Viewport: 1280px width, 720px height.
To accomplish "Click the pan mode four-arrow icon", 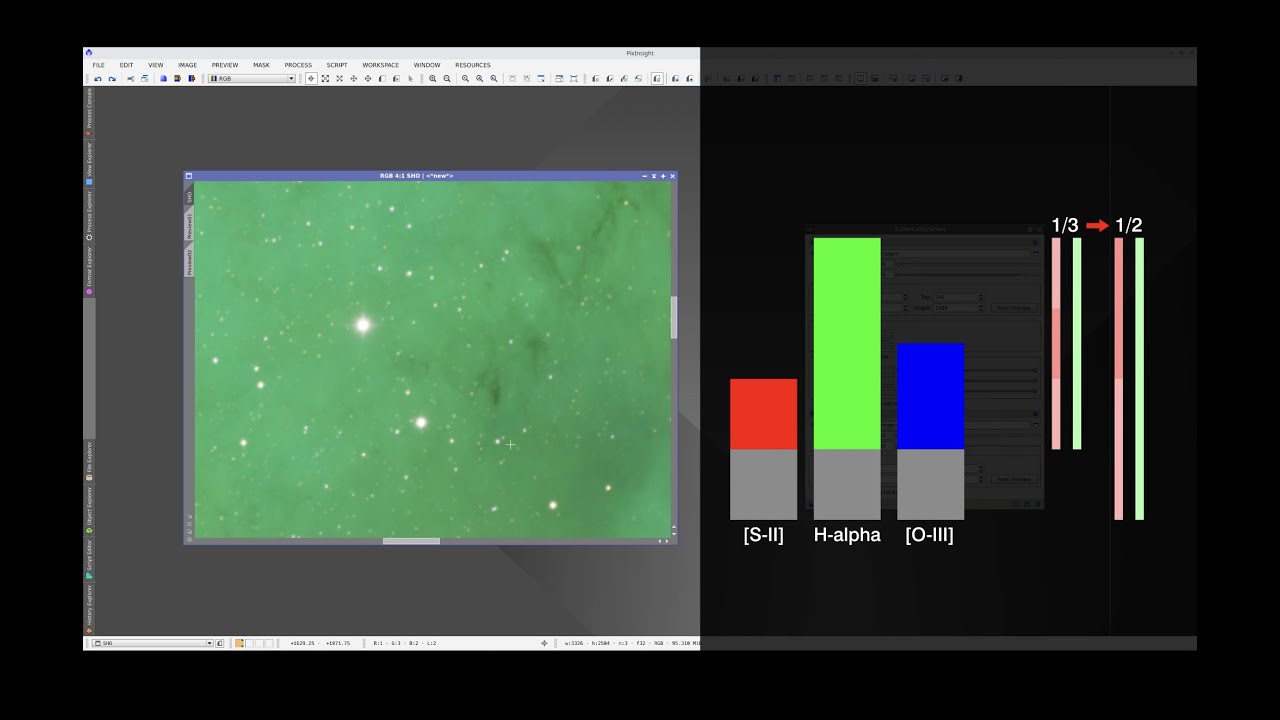I will click(353, 78).
